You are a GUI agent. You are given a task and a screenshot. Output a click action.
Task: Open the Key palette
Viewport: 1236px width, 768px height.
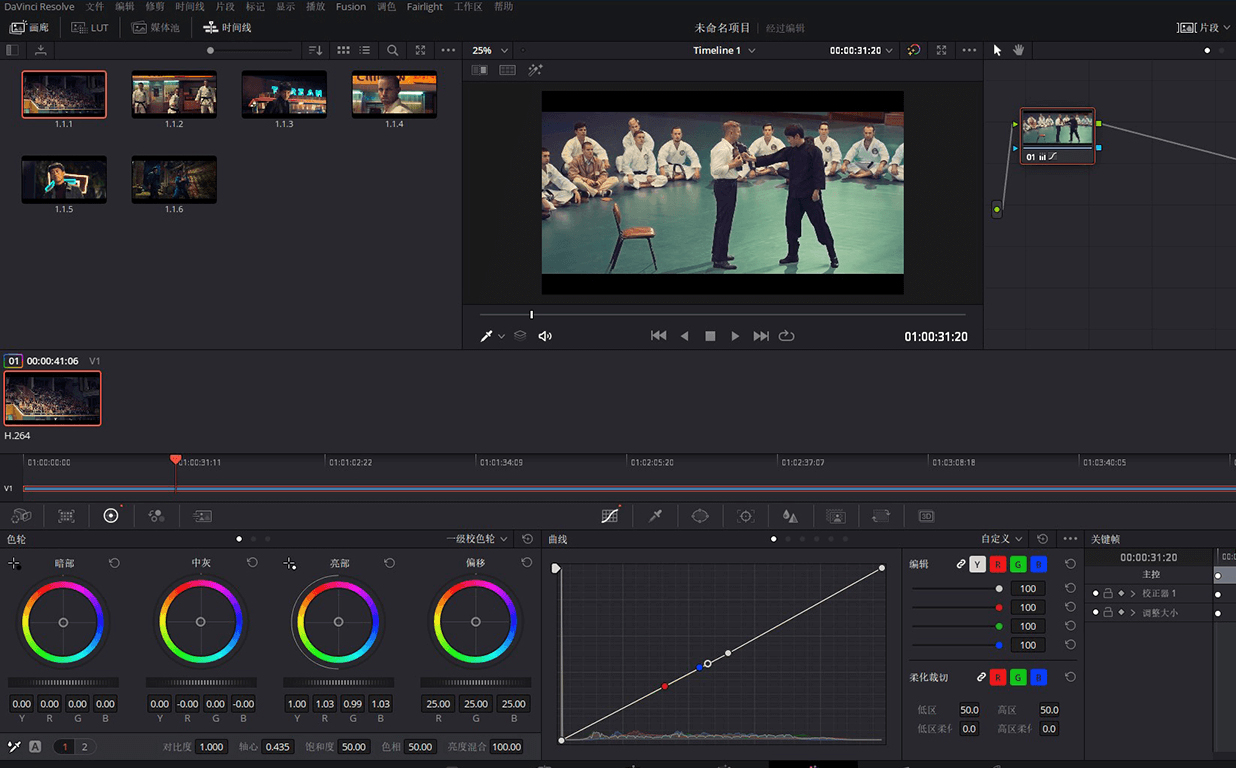click(836, 516)
